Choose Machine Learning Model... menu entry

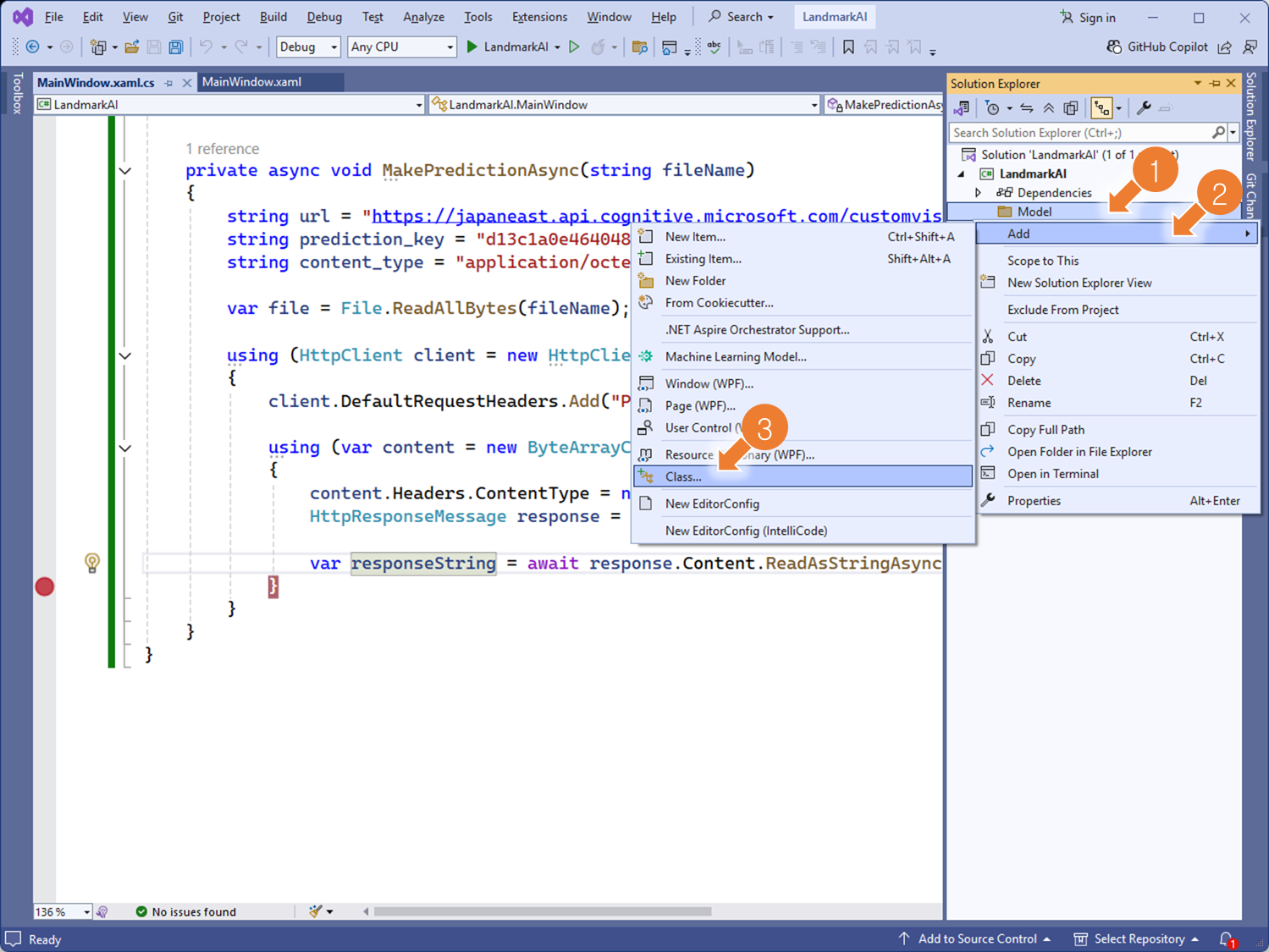(803, 357)
